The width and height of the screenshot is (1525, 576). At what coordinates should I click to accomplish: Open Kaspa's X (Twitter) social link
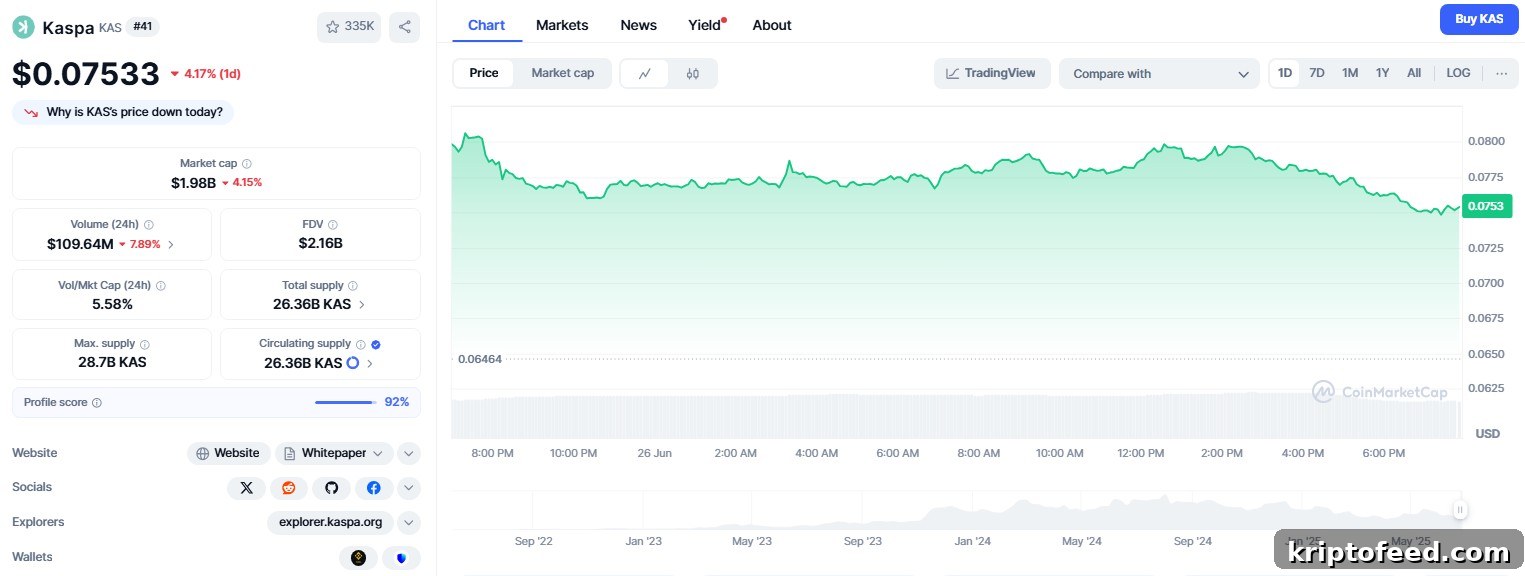point(247,488)
